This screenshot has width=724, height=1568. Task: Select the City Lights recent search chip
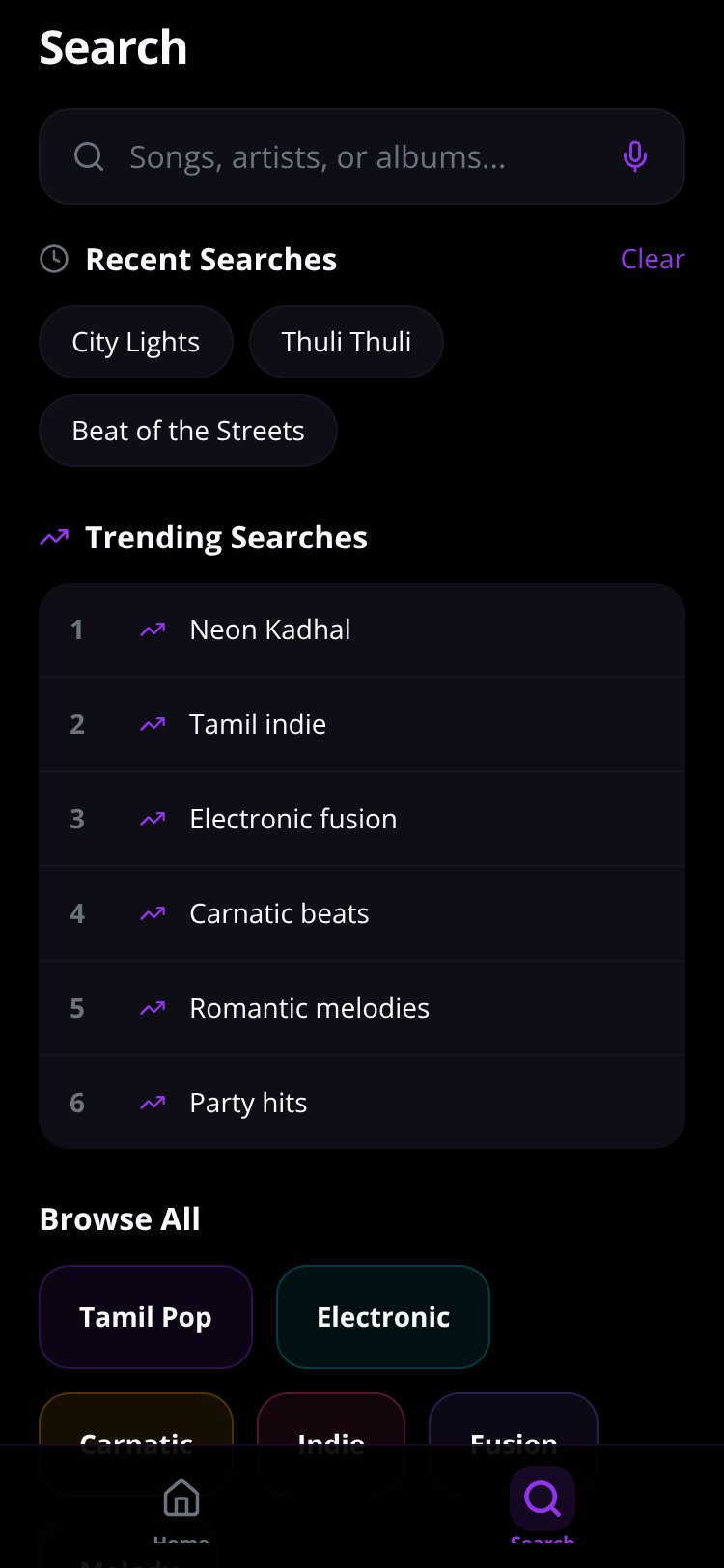pyautogui.click(x=136, y=342)
